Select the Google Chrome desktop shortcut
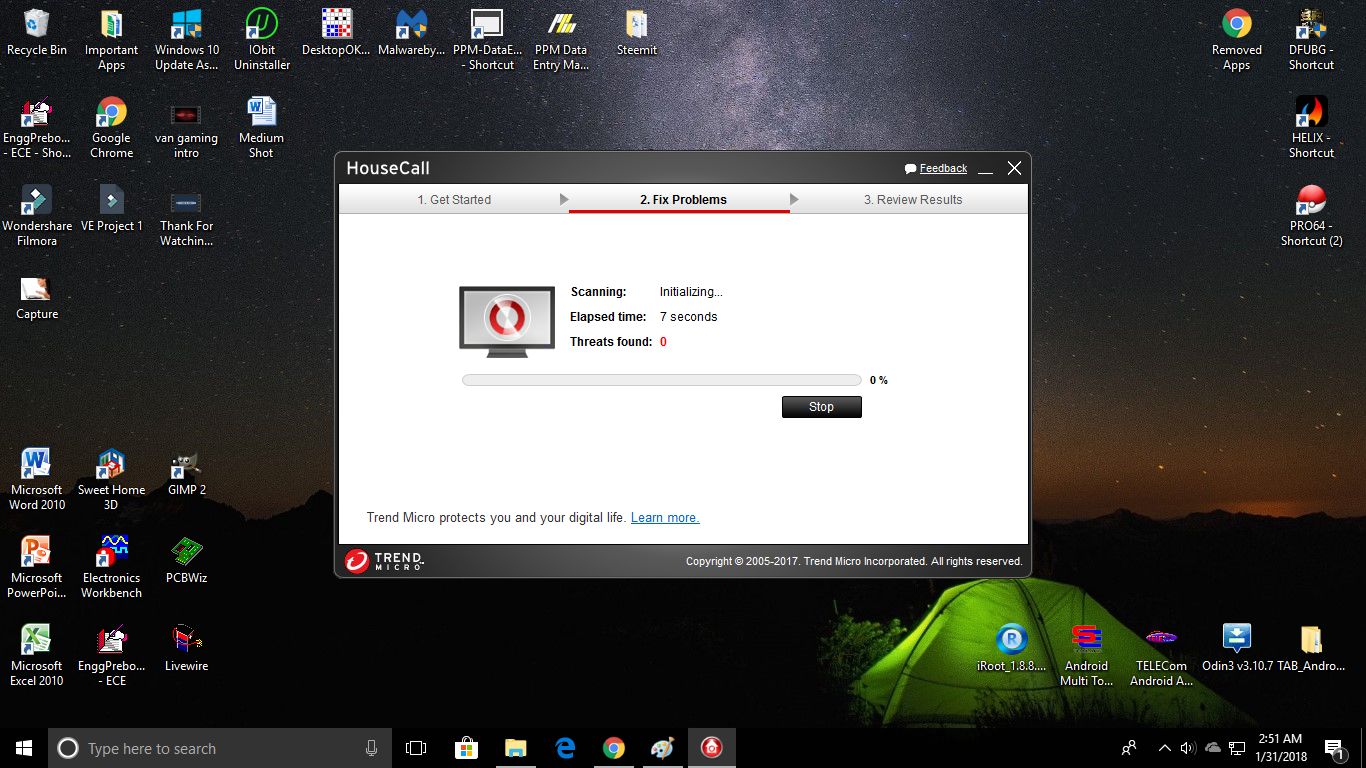This screenshot has width=1366, height=768. pyautogui.click(x=111, y=128)
